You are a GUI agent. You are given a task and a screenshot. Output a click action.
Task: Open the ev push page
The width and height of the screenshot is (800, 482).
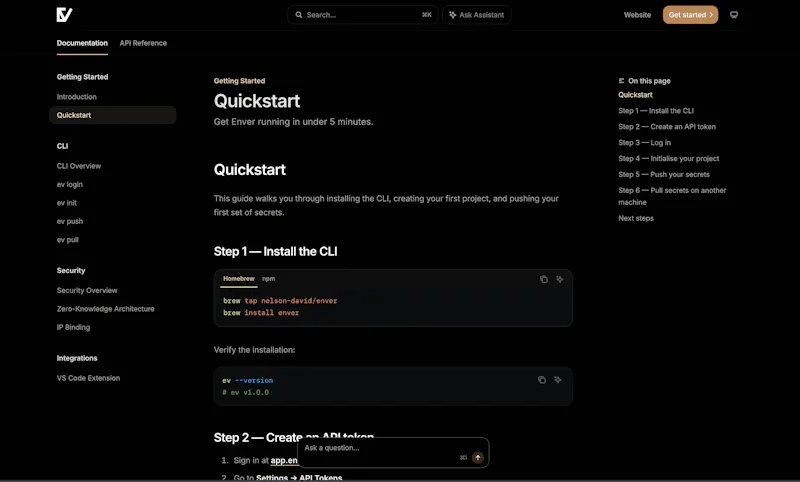(69, 221)
